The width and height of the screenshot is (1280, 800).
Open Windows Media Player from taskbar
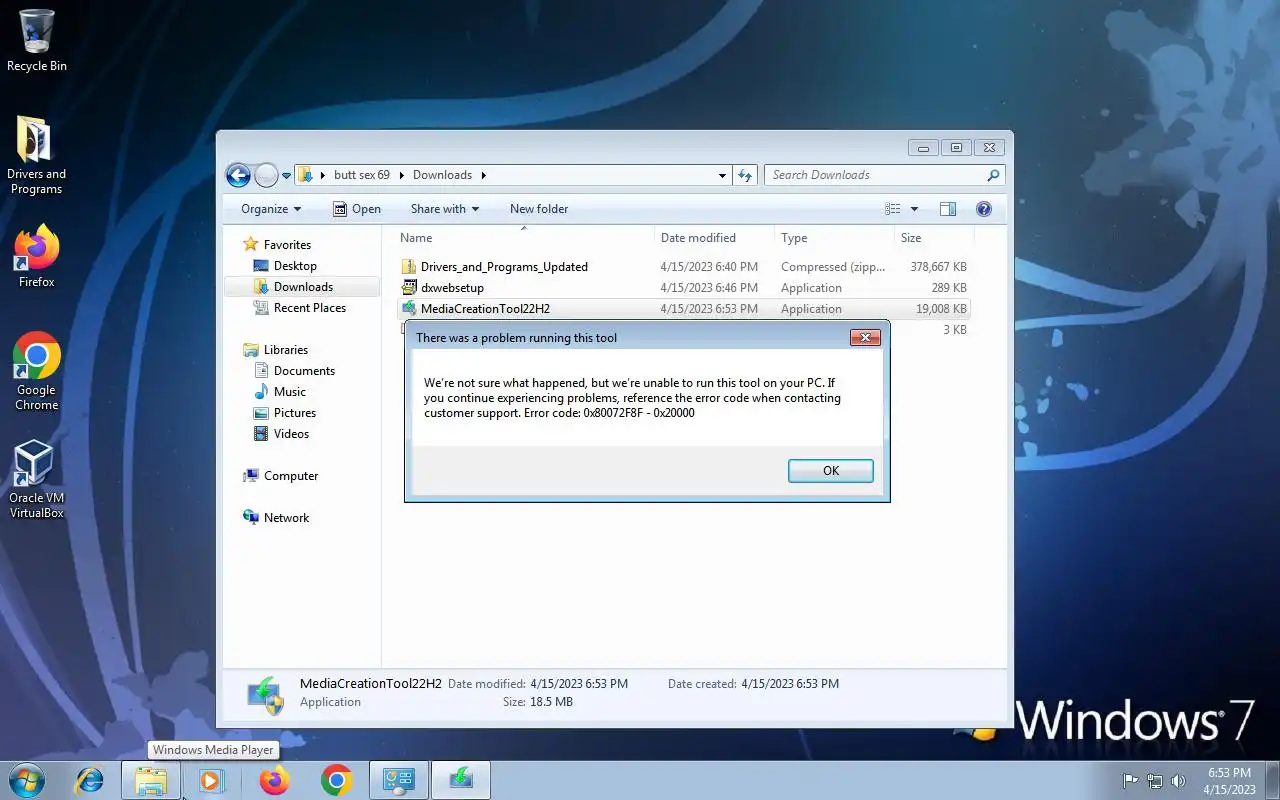click(211, 780)
